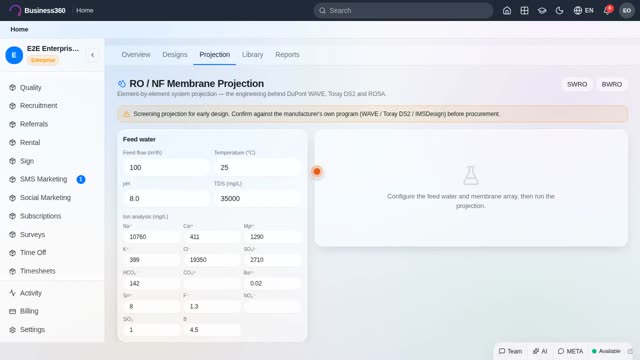Click the Home breadcrumb

click(19, 29)
